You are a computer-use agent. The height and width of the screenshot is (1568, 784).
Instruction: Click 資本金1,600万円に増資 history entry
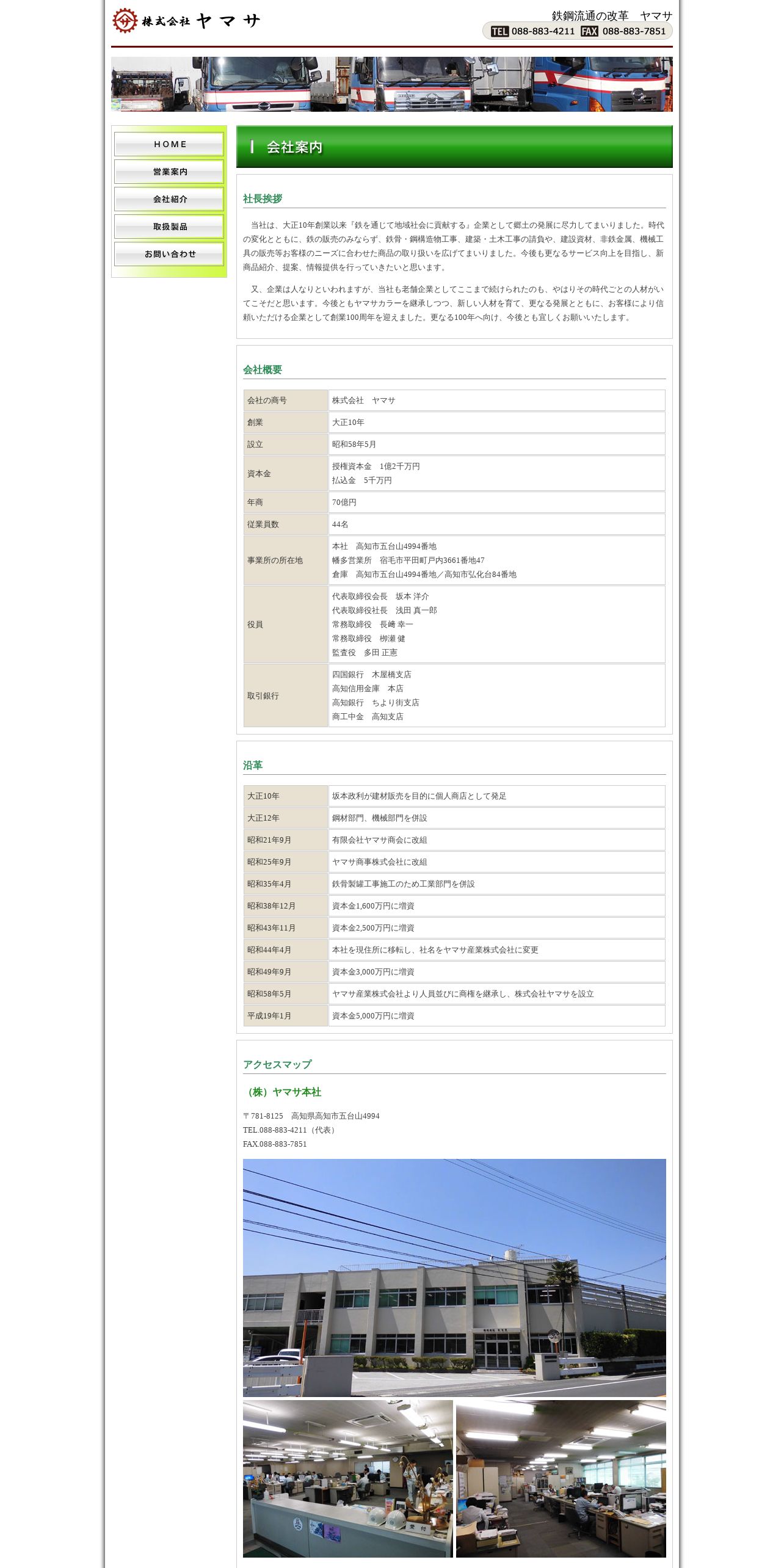pyautogui.click(x=373, y=906)
